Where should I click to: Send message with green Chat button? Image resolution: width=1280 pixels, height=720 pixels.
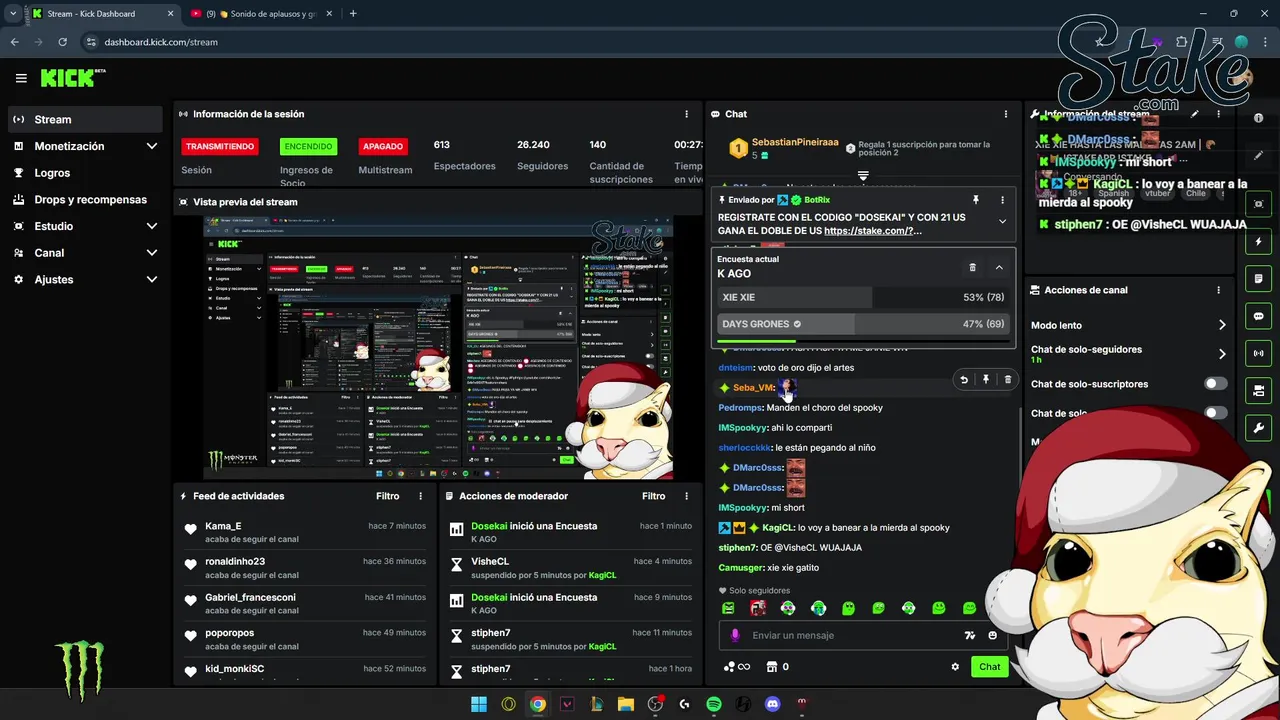[x=989, y=667]
